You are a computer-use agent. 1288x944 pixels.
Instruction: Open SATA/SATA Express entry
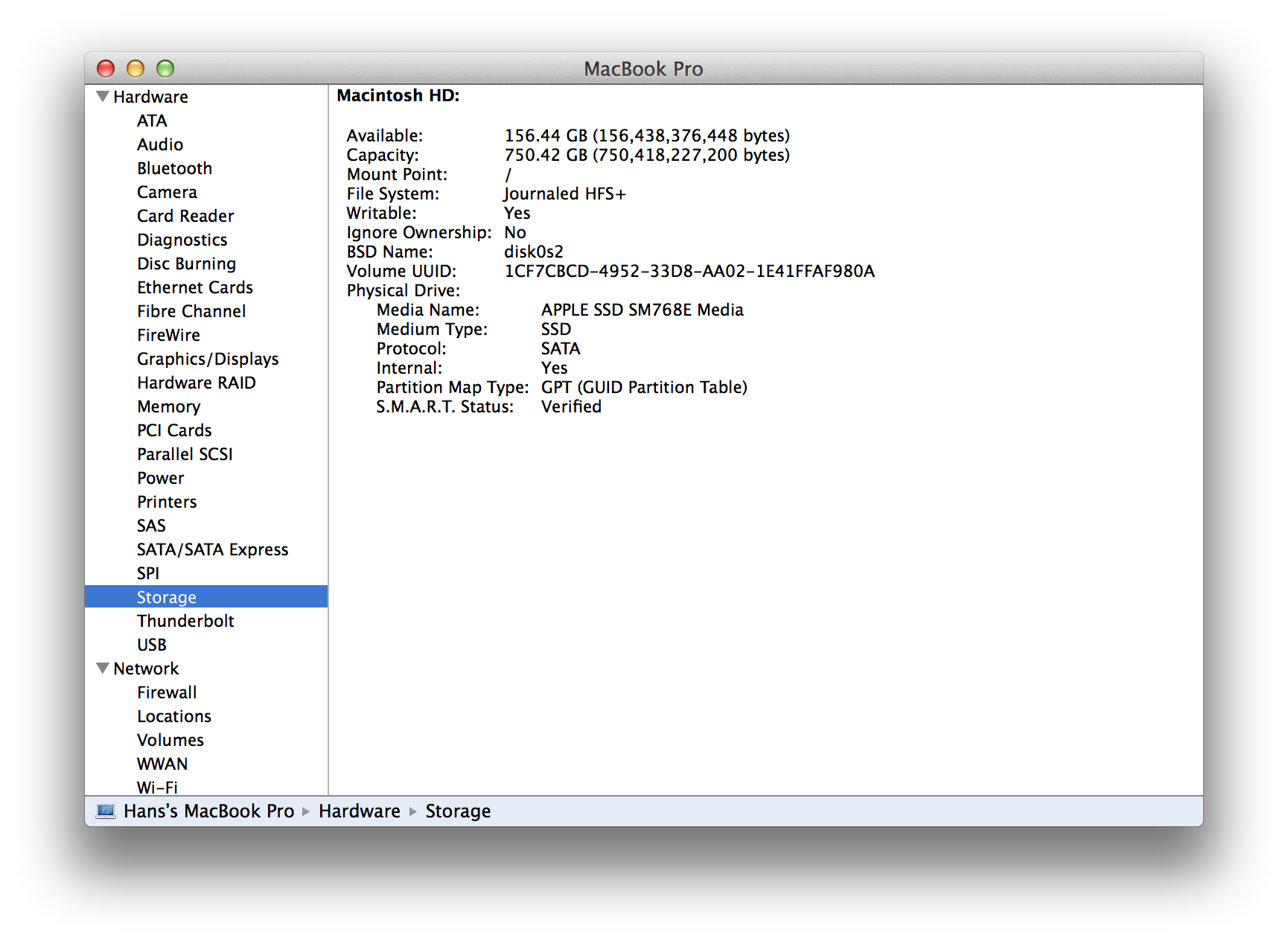(x=212, y=549)
